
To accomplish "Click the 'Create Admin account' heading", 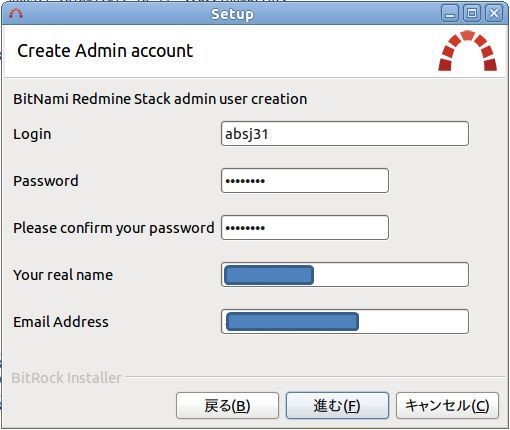I will (105, 51).
